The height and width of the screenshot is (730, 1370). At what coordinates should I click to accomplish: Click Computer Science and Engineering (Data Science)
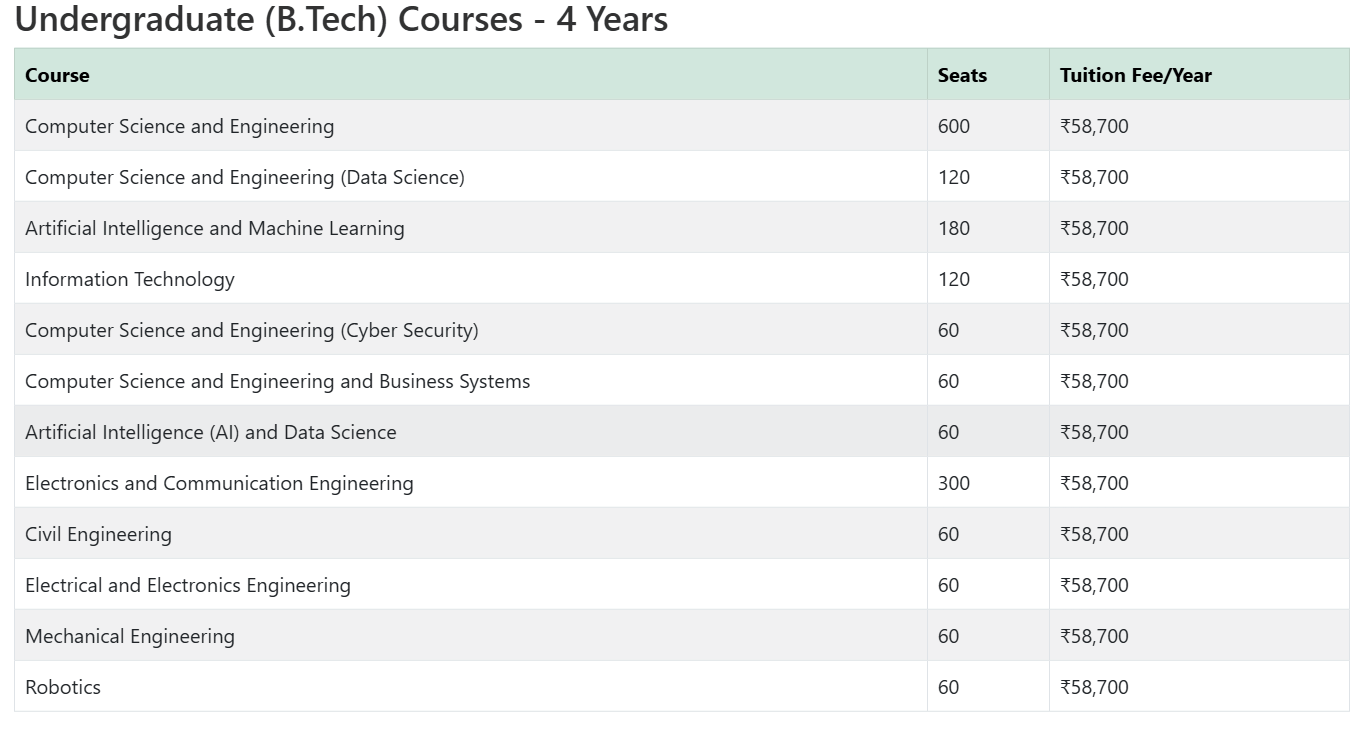244,177
